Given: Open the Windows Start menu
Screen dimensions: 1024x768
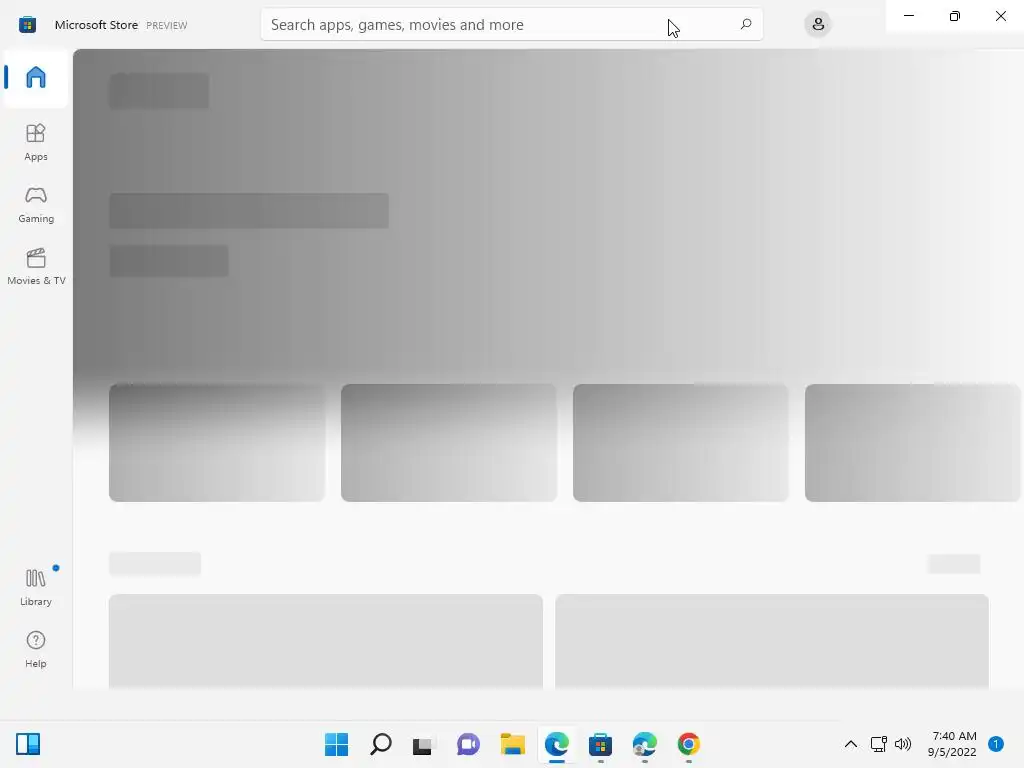Looking at the screenshot, I should (336, 744).
